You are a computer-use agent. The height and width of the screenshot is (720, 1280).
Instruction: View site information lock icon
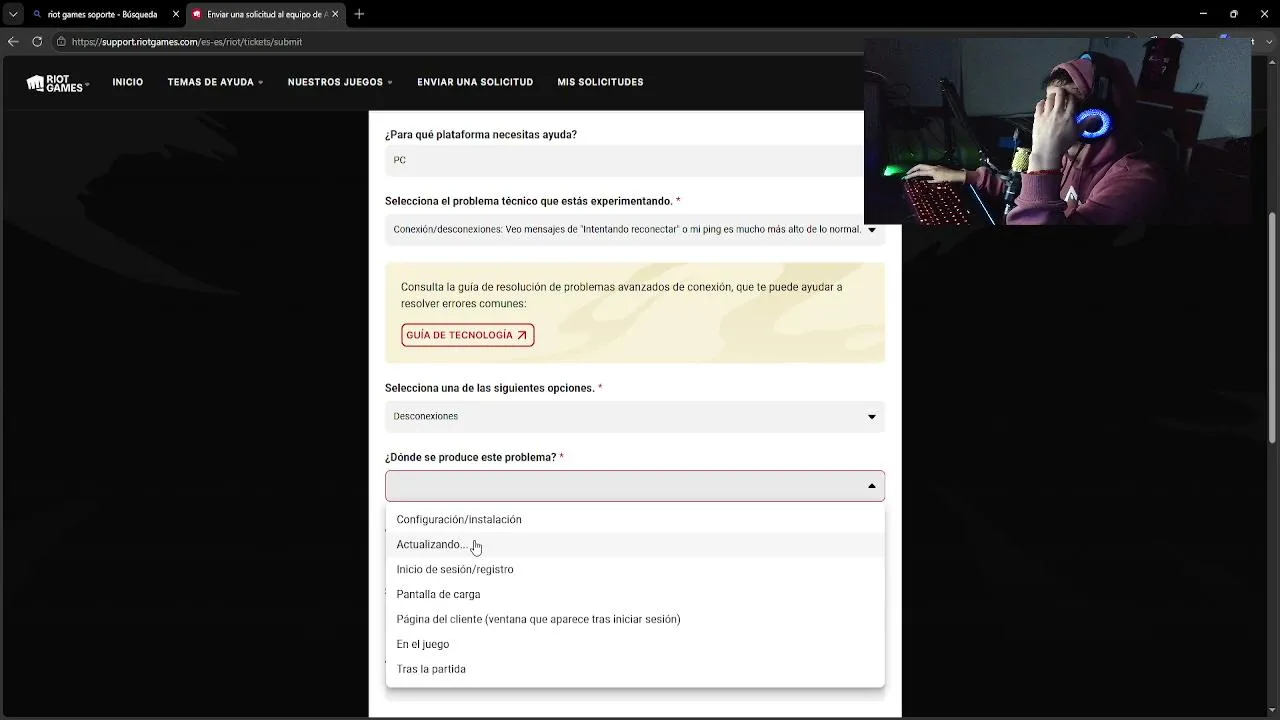tap(61, 42)
